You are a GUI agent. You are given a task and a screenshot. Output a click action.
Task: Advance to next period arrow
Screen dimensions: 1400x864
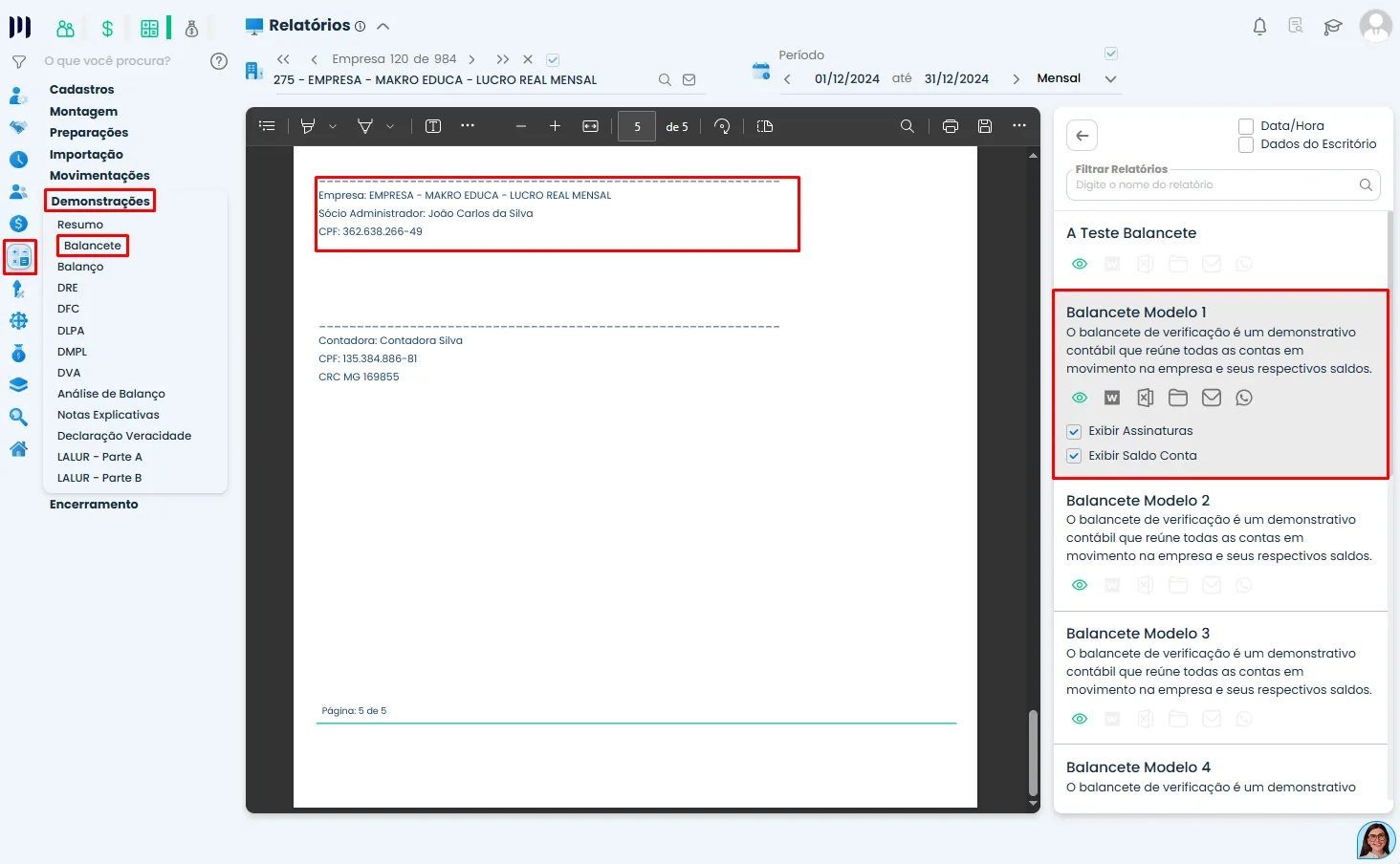[1016, 79]
